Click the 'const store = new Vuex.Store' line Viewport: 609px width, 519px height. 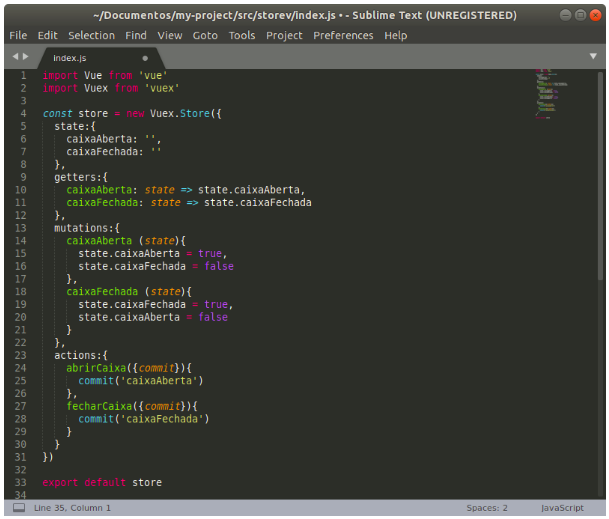tap(132, 113)
